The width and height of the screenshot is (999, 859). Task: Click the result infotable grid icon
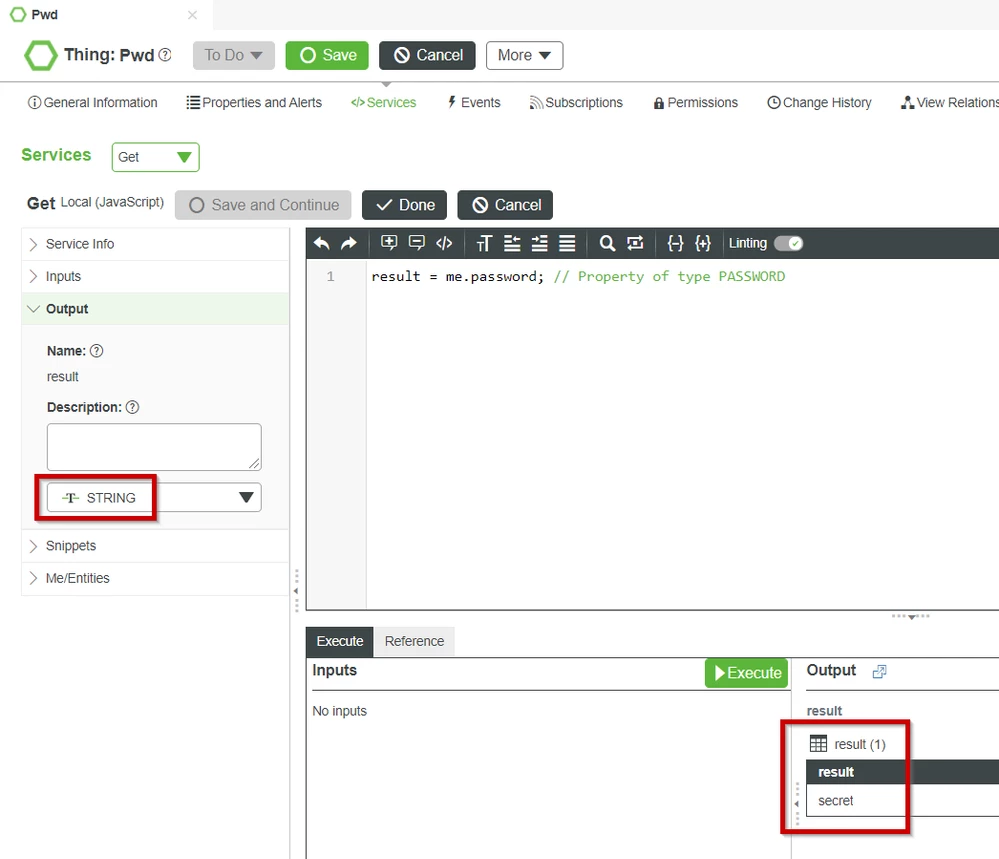(x=818, y=744)
